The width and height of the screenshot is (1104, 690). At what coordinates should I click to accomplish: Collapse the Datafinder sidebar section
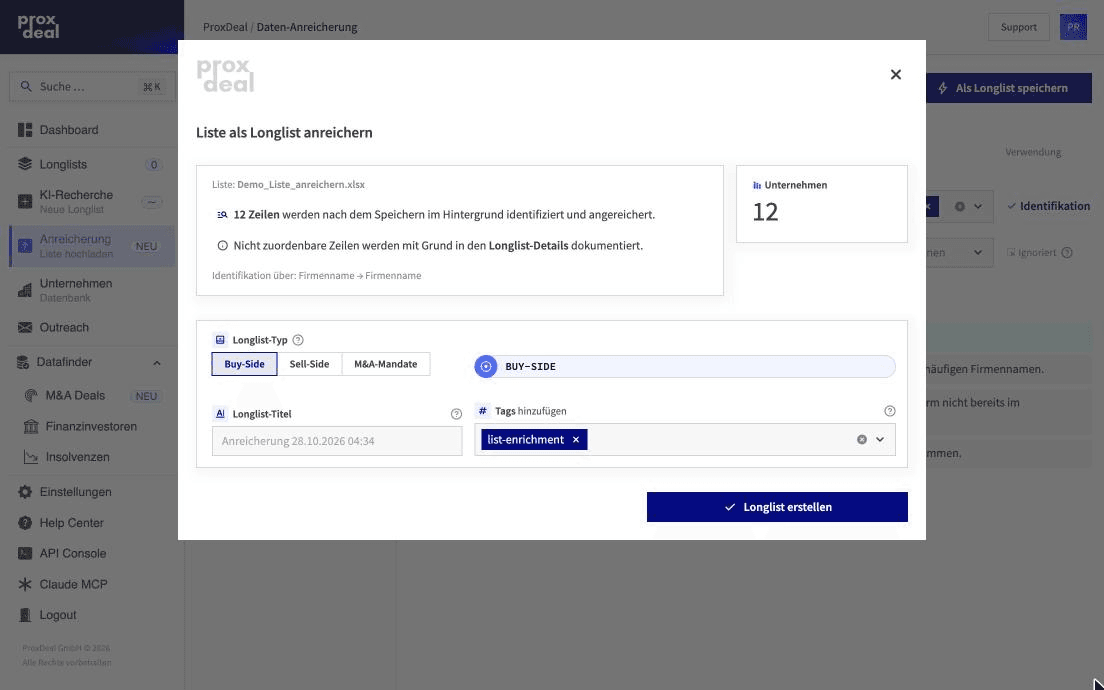pyautogui.click(x=157, y=363)
